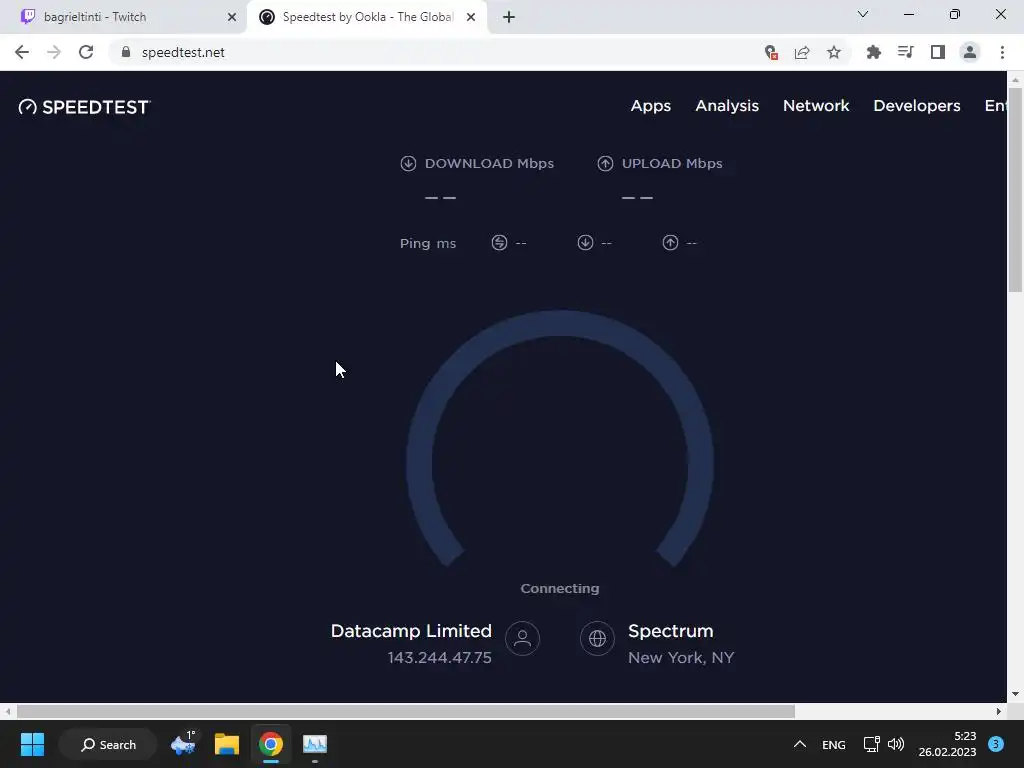Click the globe server icon next to Spectrum
Screen dimensions: 1024x768
tap(598, 638)
